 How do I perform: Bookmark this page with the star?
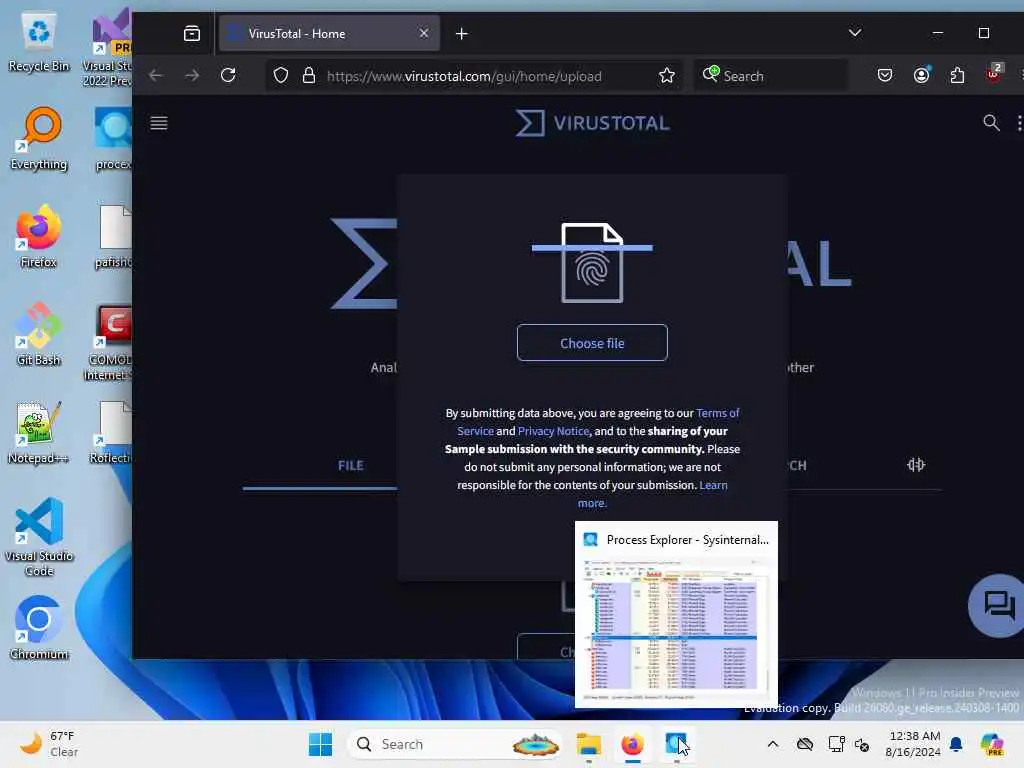point(667,76)
